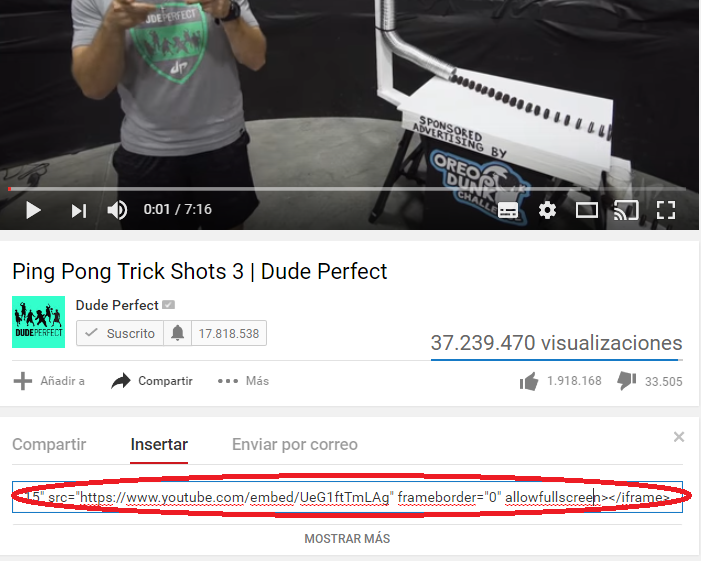Click the Compartir share arrow button
The image size is (701, 561).
(x=152, y=381)
